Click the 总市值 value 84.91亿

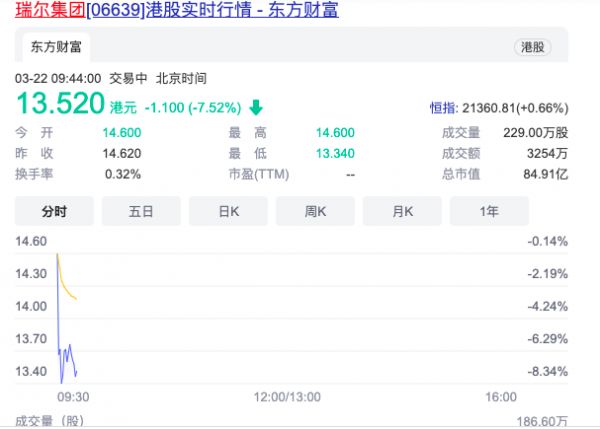547,174
